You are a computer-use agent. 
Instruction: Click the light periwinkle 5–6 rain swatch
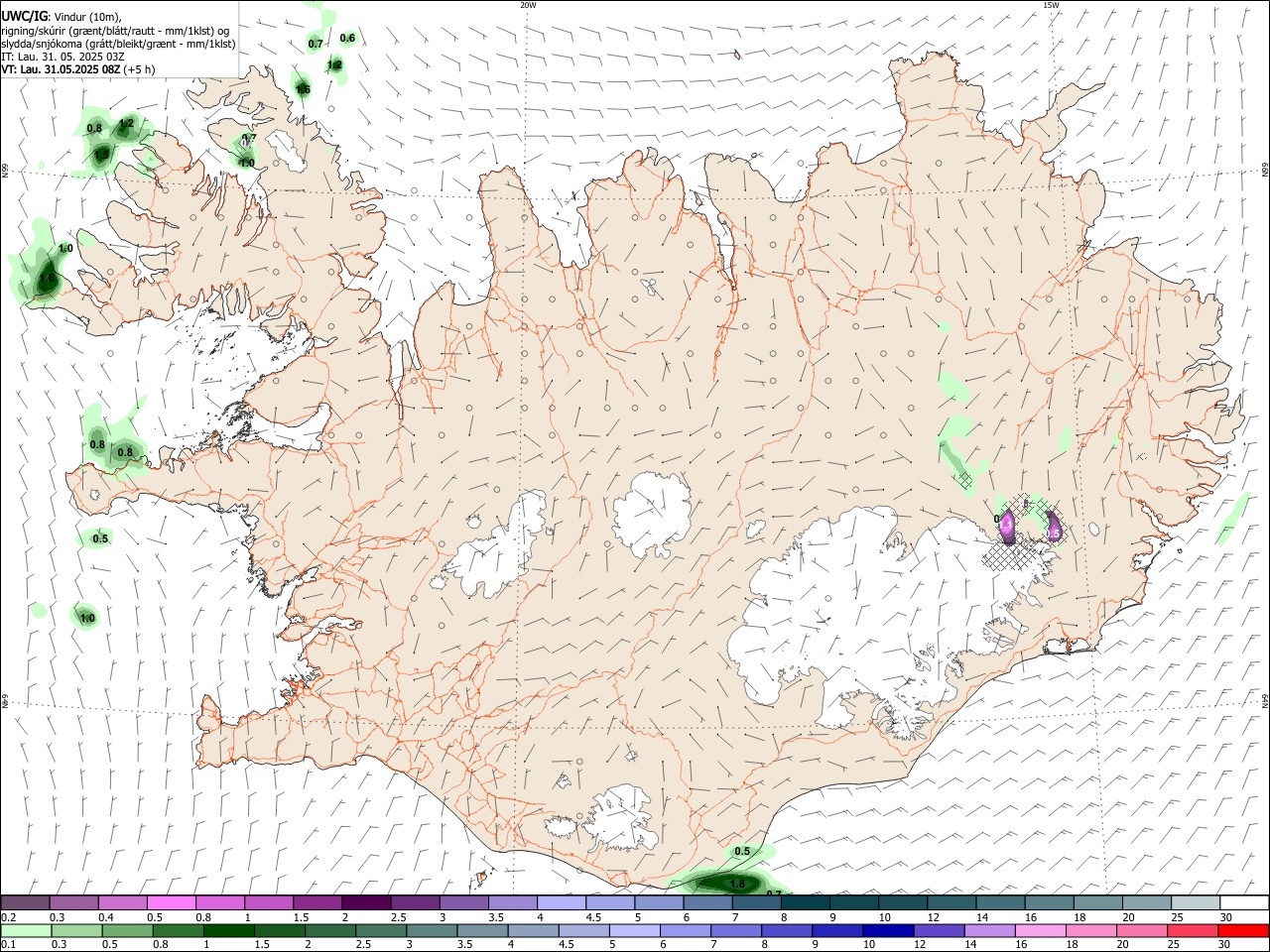634,930
